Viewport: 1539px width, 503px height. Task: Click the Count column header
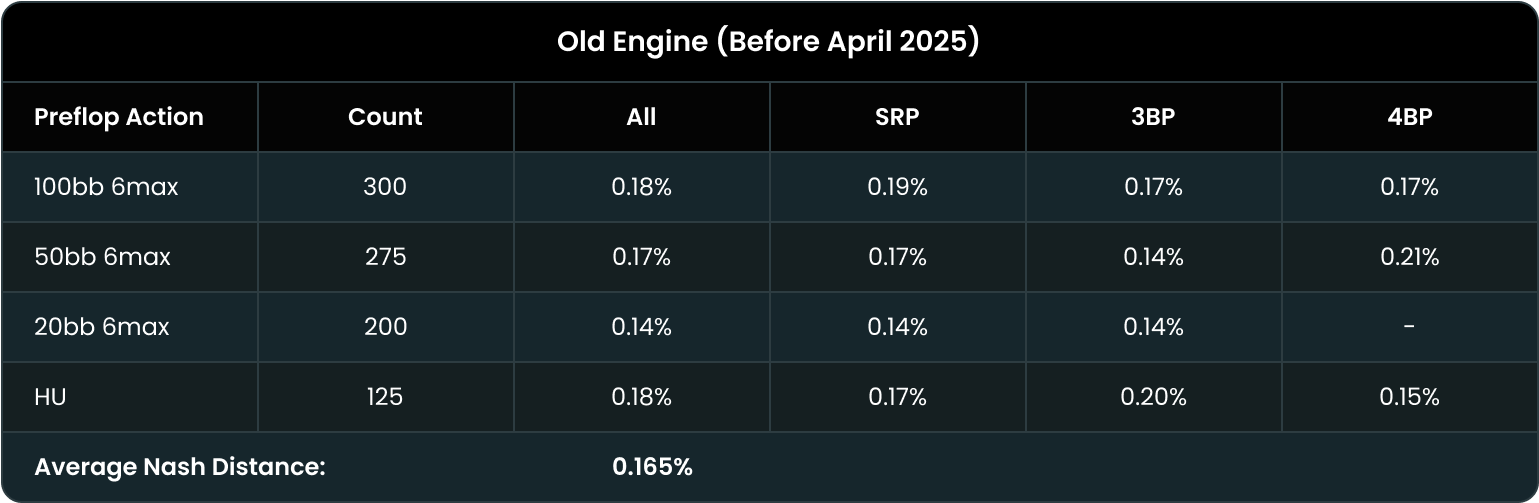pos(385,117)
